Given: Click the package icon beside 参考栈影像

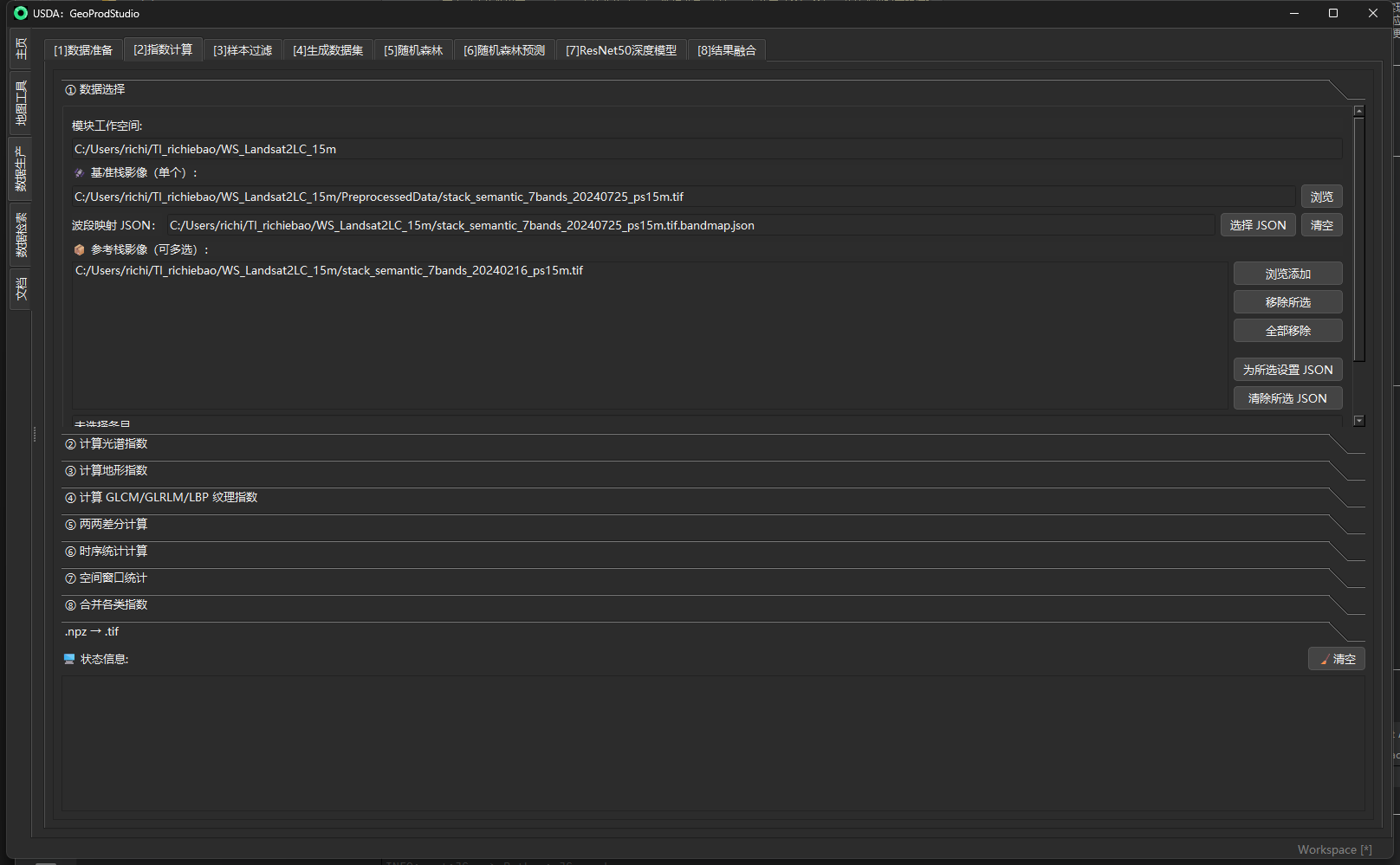Looking at the screenshot, I should [79, 250].
